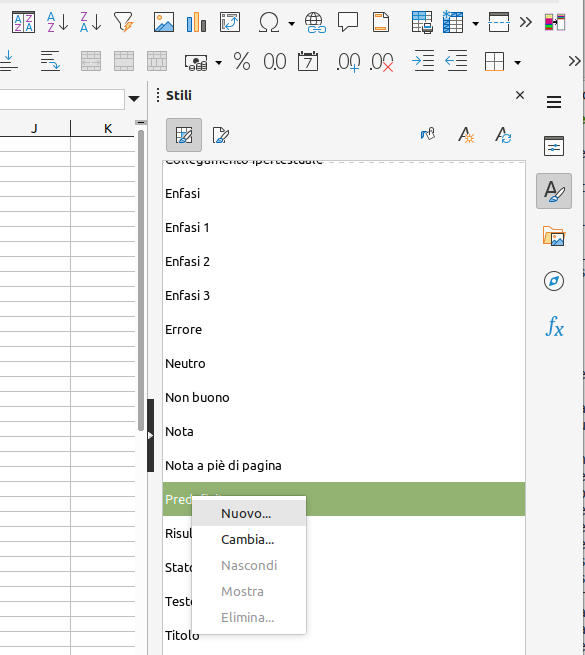Toggle split window icon
The height and width of the screenshot is (655, 585).
point(499,22)
